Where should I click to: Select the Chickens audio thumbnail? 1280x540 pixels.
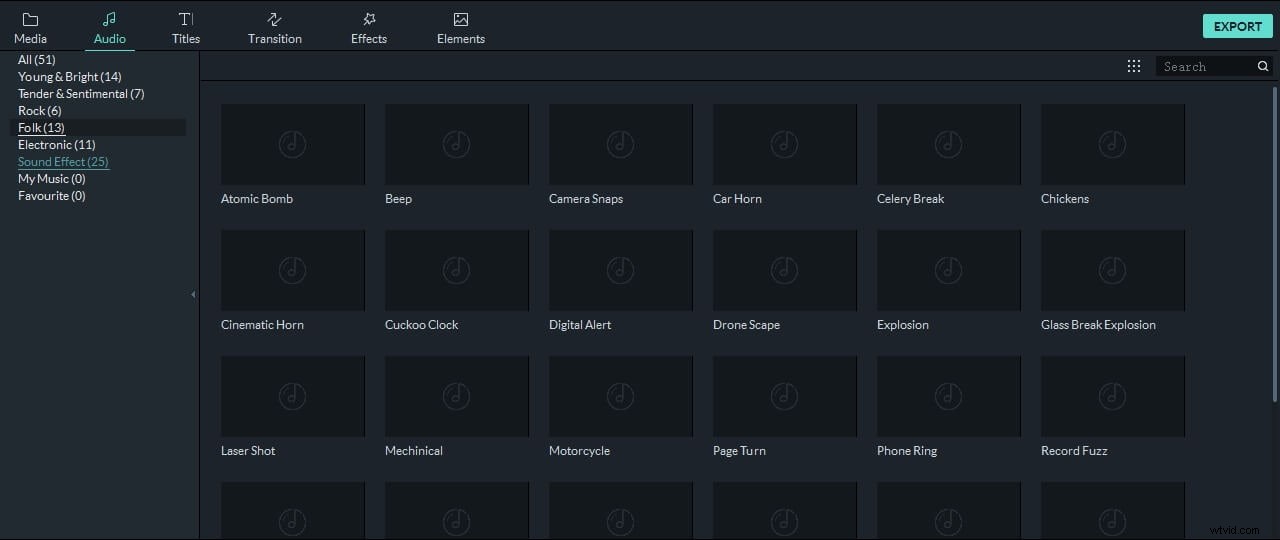[1113, 144]
